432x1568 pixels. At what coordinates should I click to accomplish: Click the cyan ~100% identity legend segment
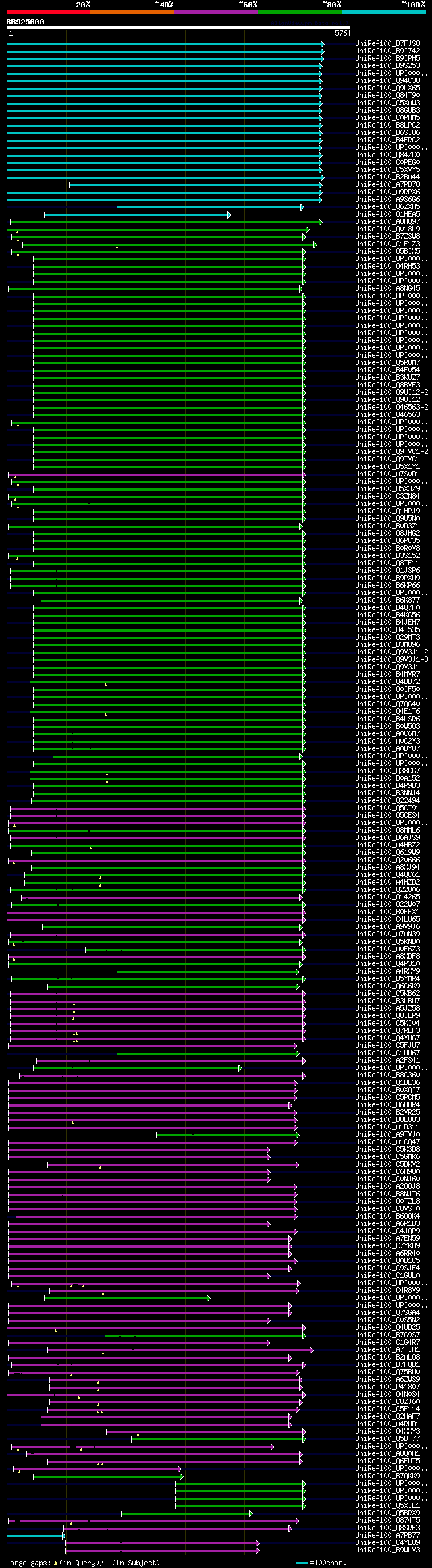click(383, 11)
